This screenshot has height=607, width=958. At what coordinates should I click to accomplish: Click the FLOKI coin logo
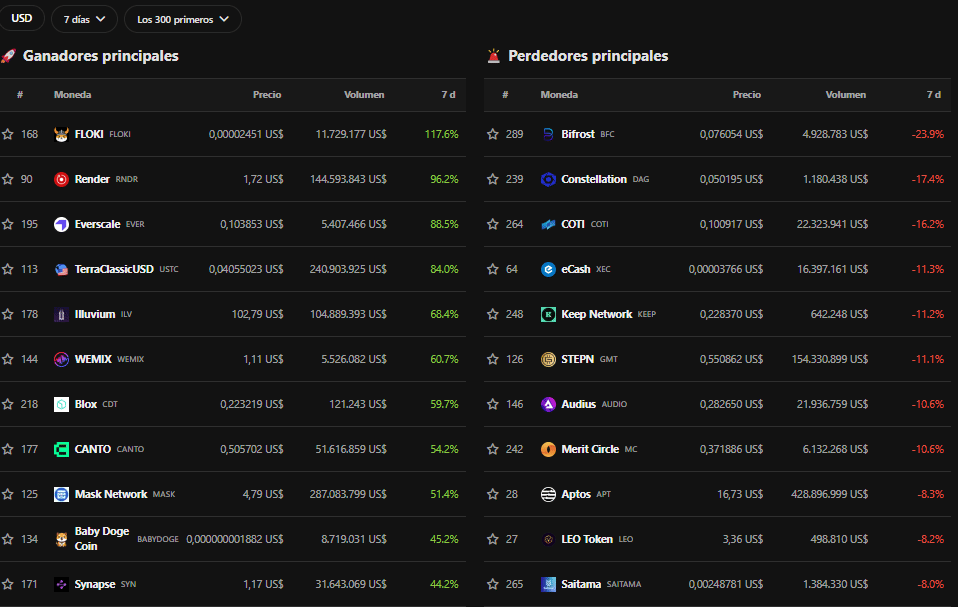(61, 134)
